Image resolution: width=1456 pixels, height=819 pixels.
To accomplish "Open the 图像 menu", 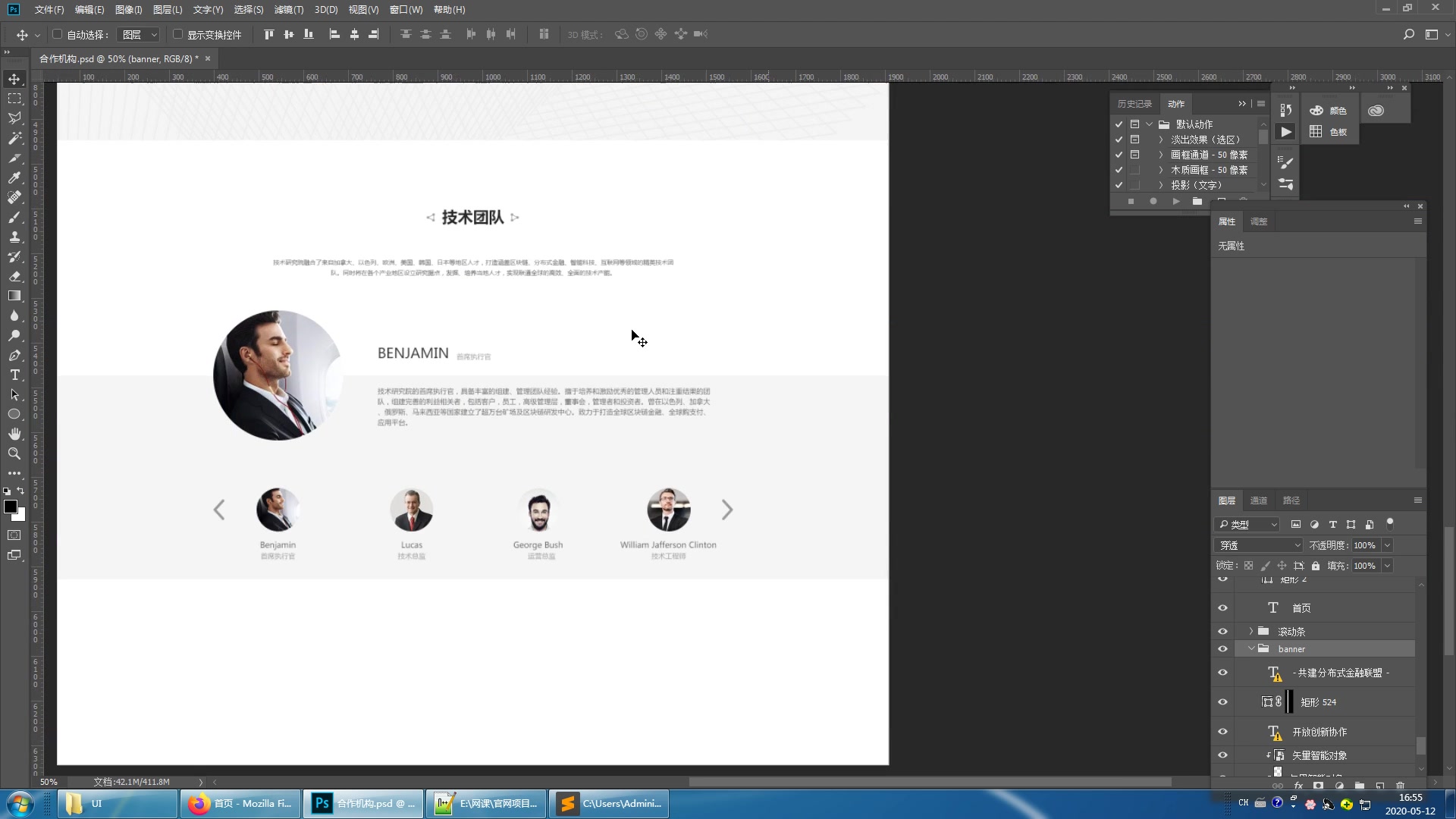I will point(128,9).
